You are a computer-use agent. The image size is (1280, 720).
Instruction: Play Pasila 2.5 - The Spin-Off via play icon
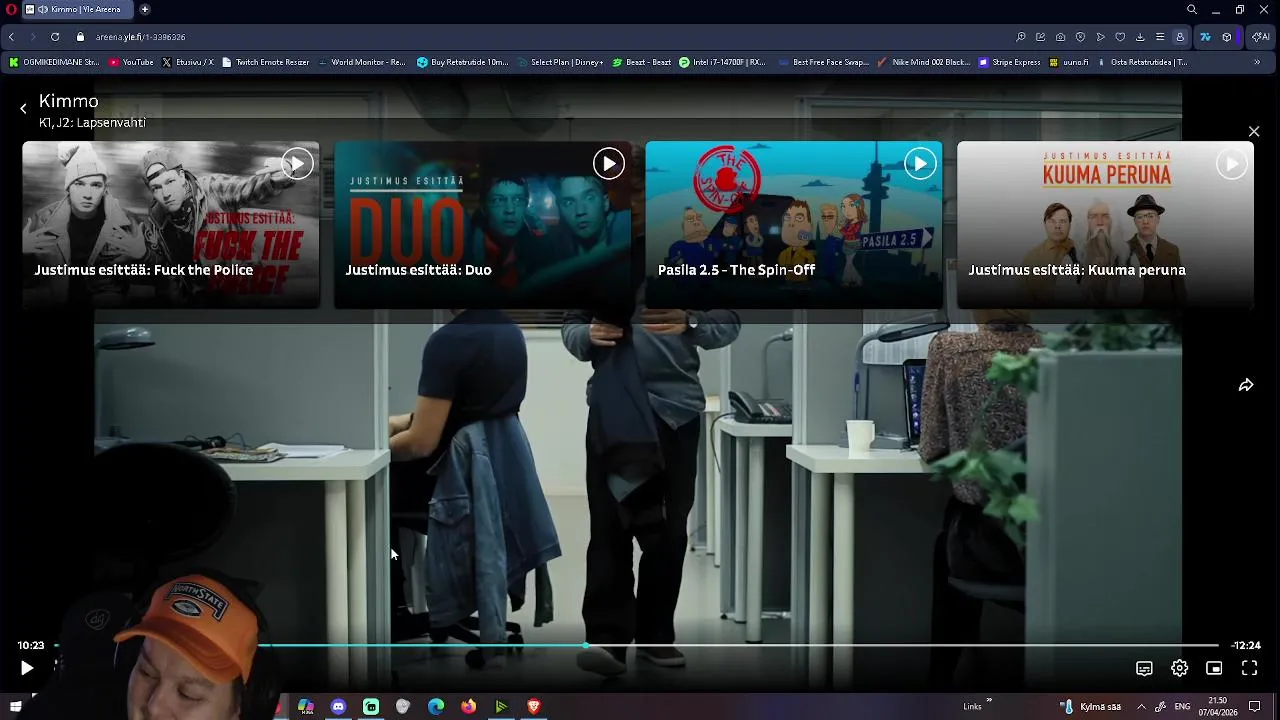coord(920,164)
